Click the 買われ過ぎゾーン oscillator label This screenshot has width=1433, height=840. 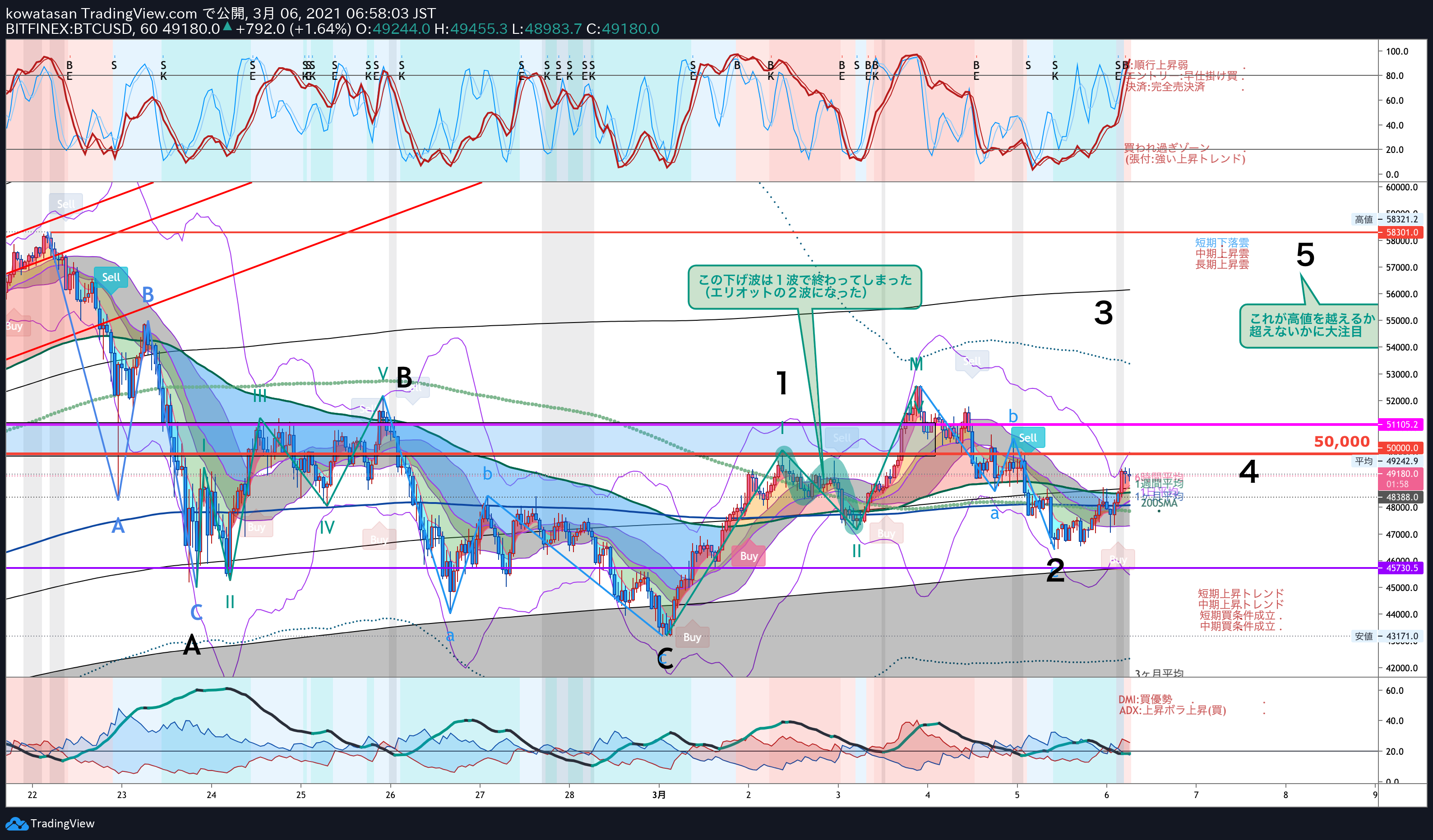click(x=1166, y=148)
